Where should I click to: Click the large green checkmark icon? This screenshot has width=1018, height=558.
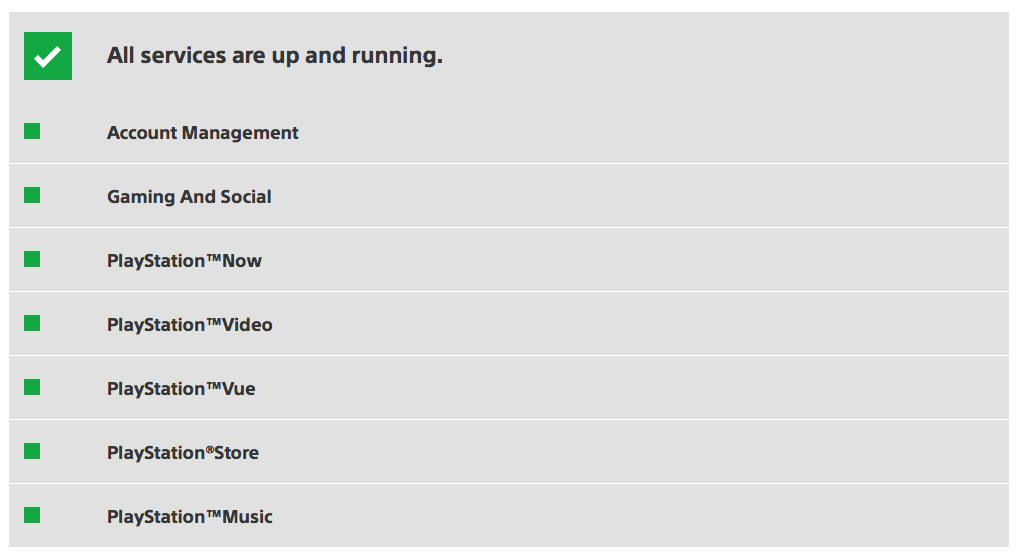click(x=48, y=56)
